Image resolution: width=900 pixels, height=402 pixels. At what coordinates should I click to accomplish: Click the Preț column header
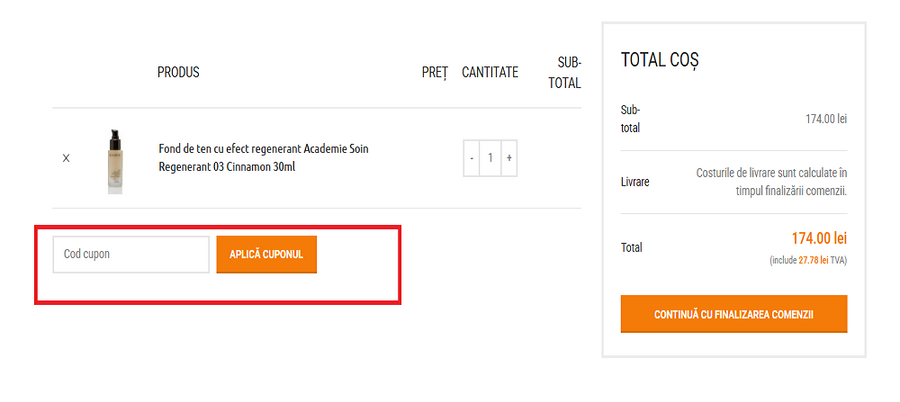(434, 72)
